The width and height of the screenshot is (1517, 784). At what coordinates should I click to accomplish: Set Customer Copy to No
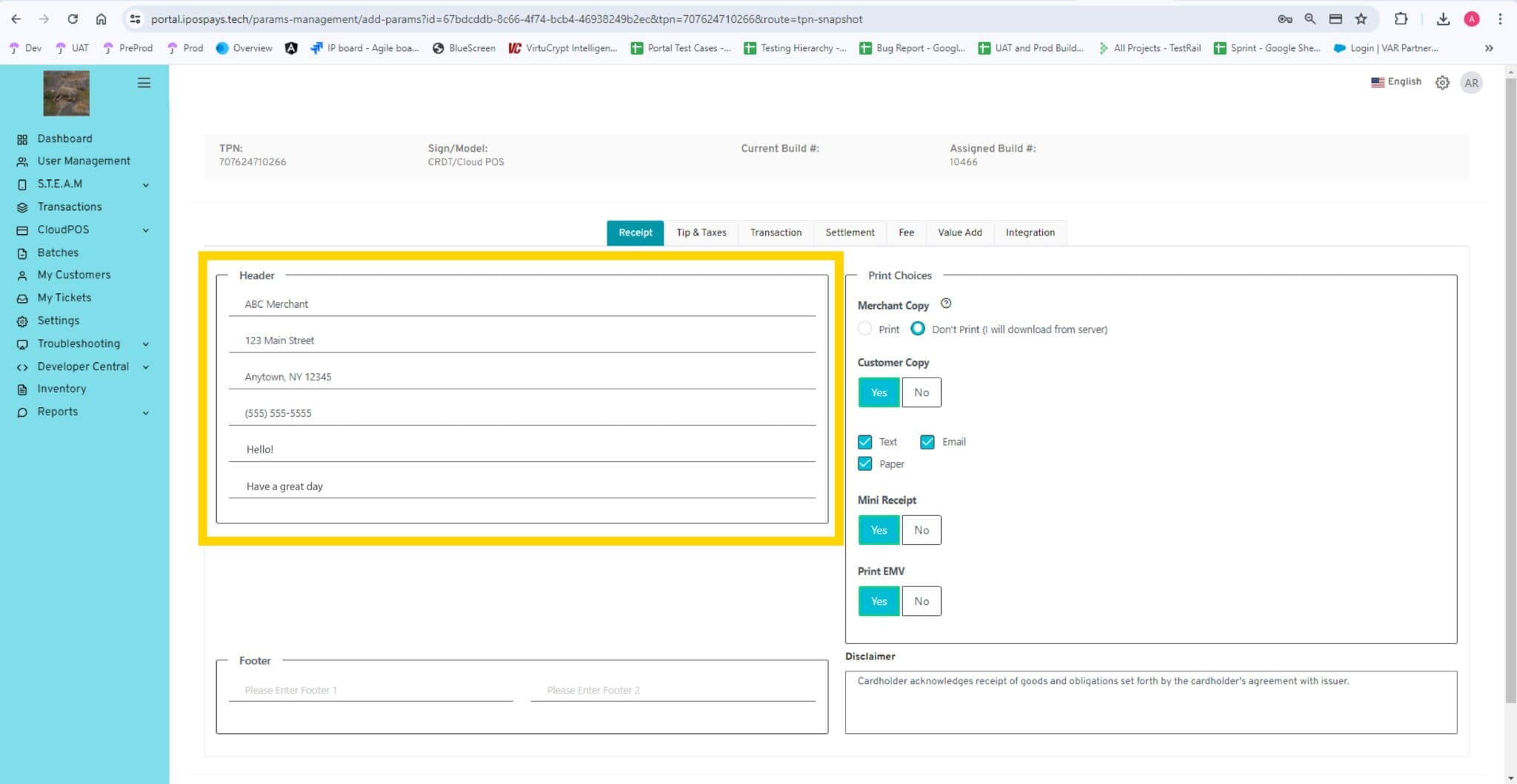921,392
